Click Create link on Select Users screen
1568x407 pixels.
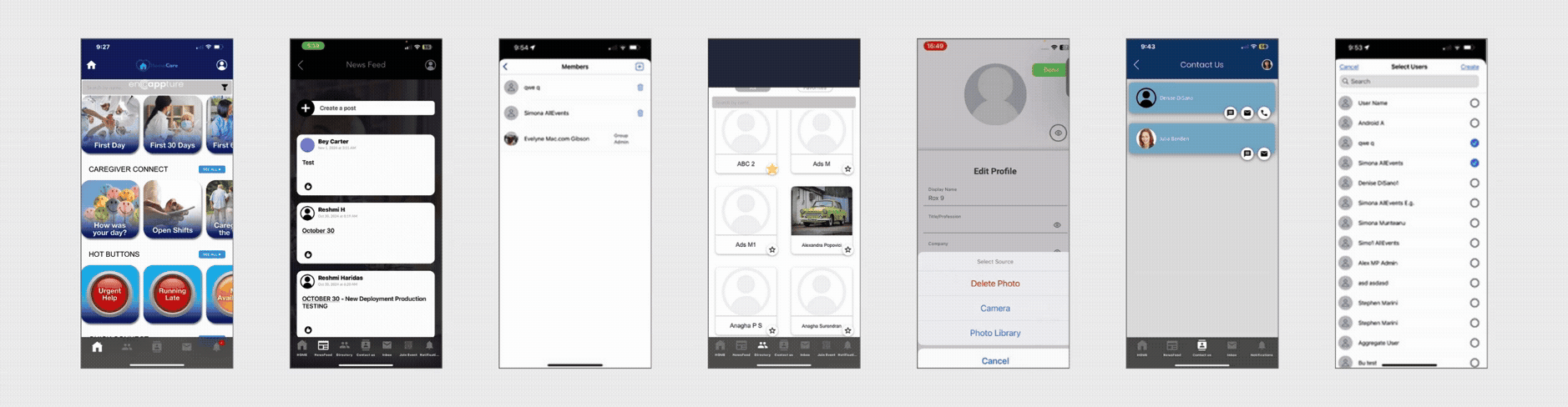1469,68
